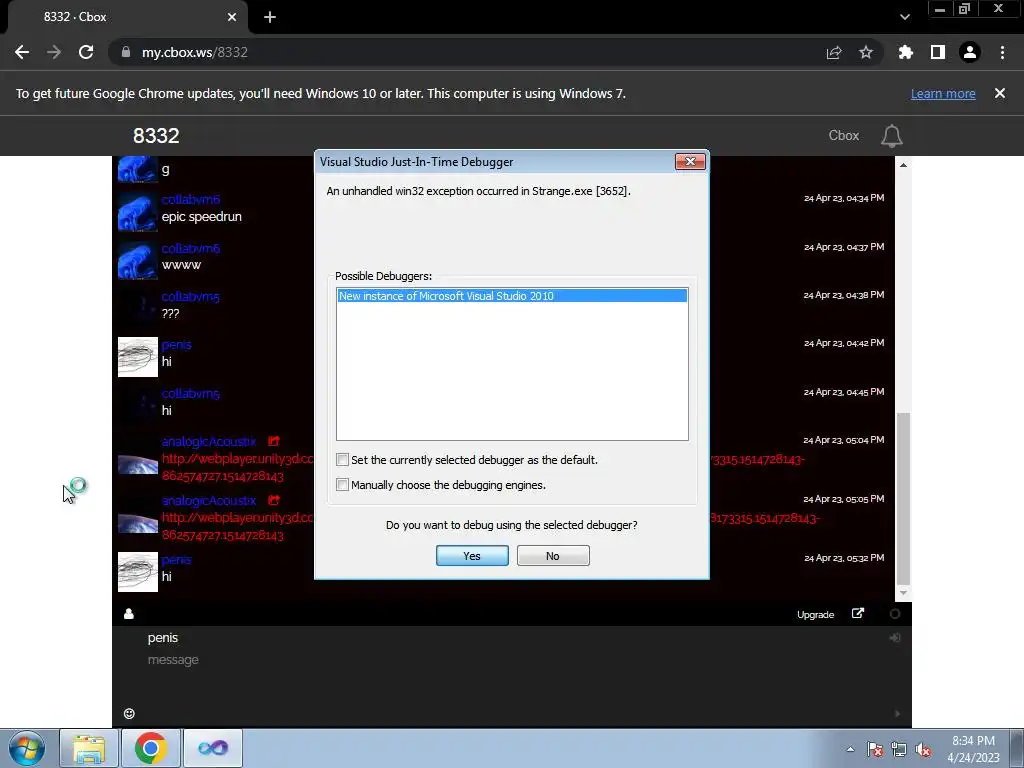Click Chrome icon on taskbar
The width and height of the screenshot is (1024, 768).
pos(150,748)
